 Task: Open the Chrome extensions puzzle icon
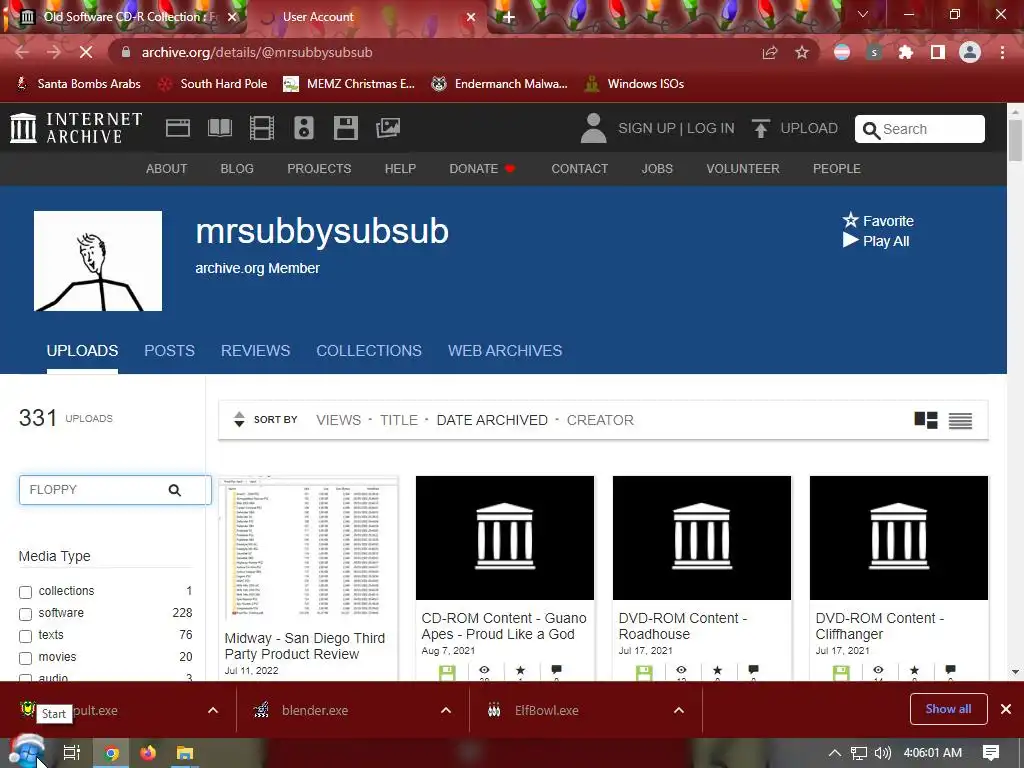click(905, 52)
